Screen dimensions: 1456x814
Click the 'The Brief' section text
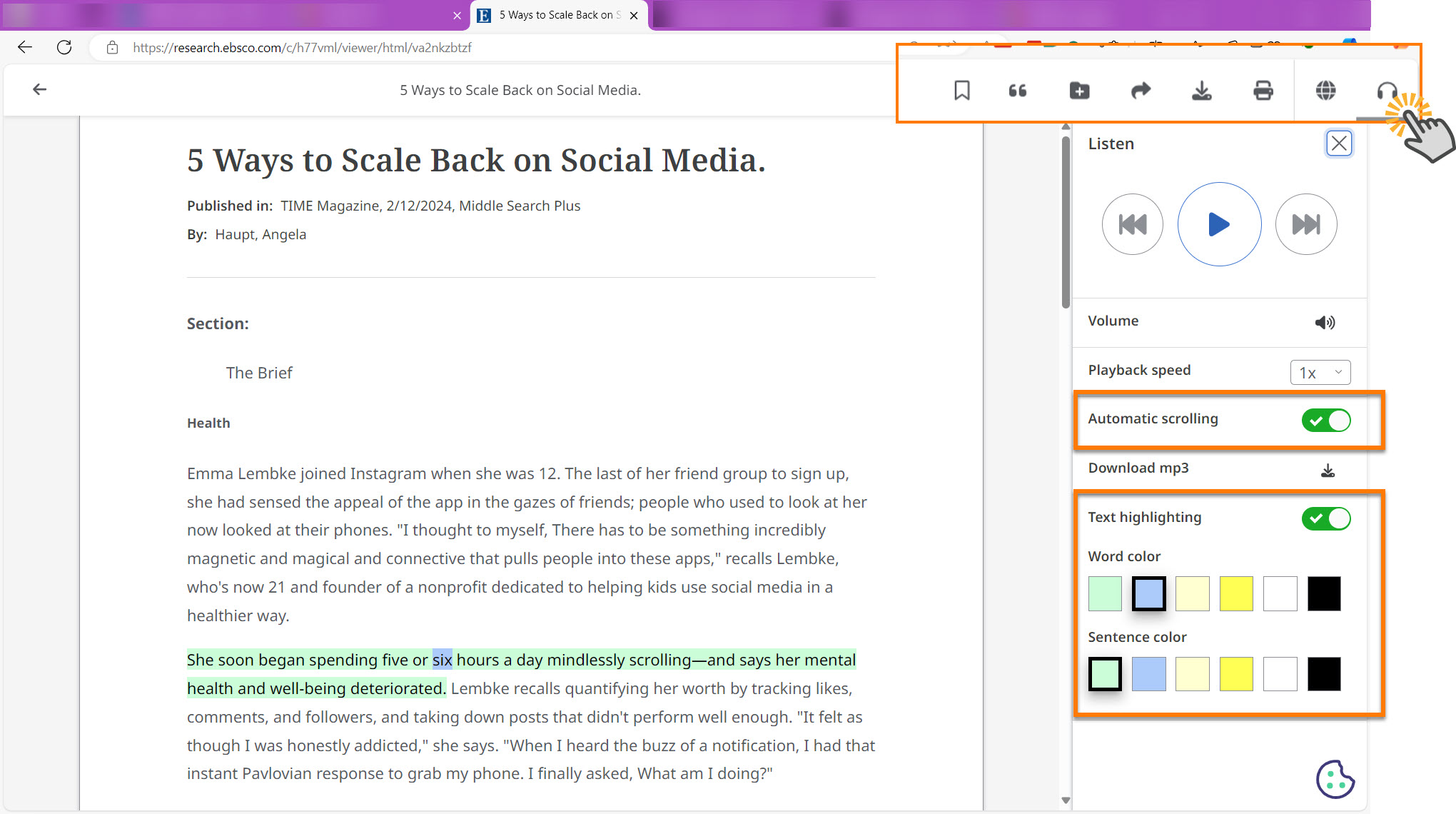point(259,373)
